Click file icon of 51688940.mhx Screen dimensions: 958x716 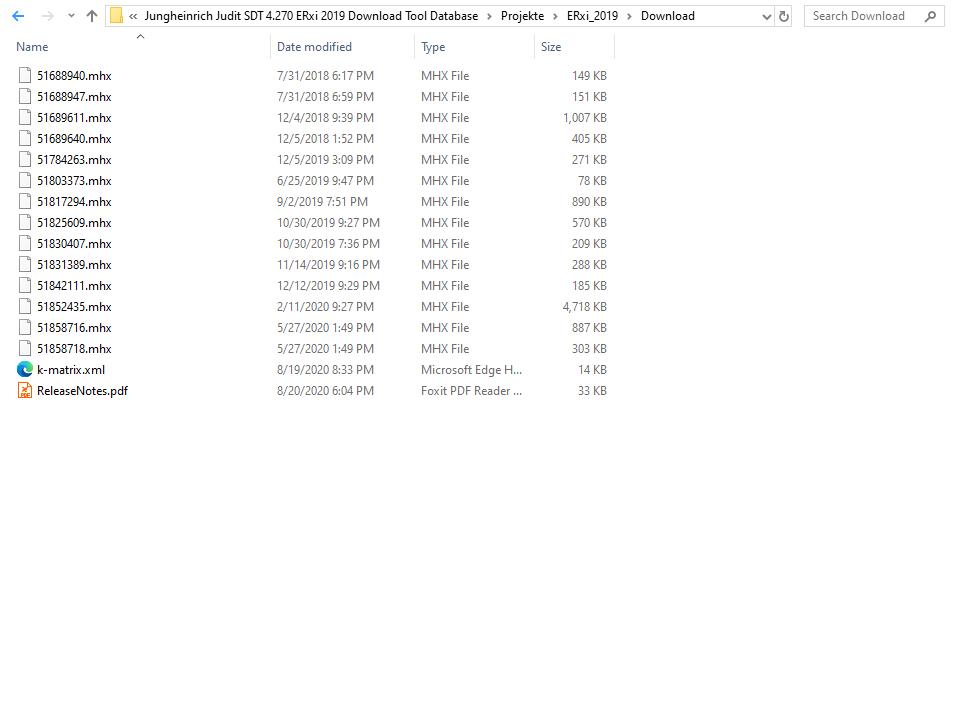click(x=24, y=75)
